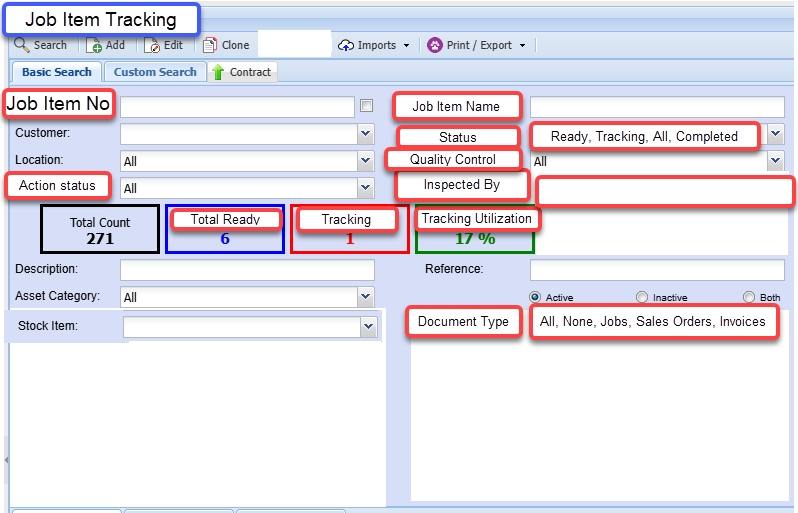Click the Tracking Utilization 17 % box
Image resolution: width=798 pixels, height=513 pixels.
[x=475, y=229]
